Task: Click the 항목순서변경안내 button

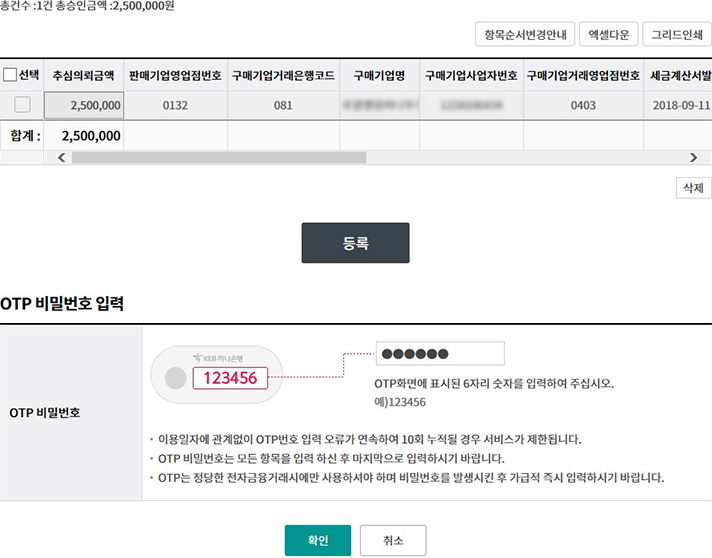Action: 524,35
